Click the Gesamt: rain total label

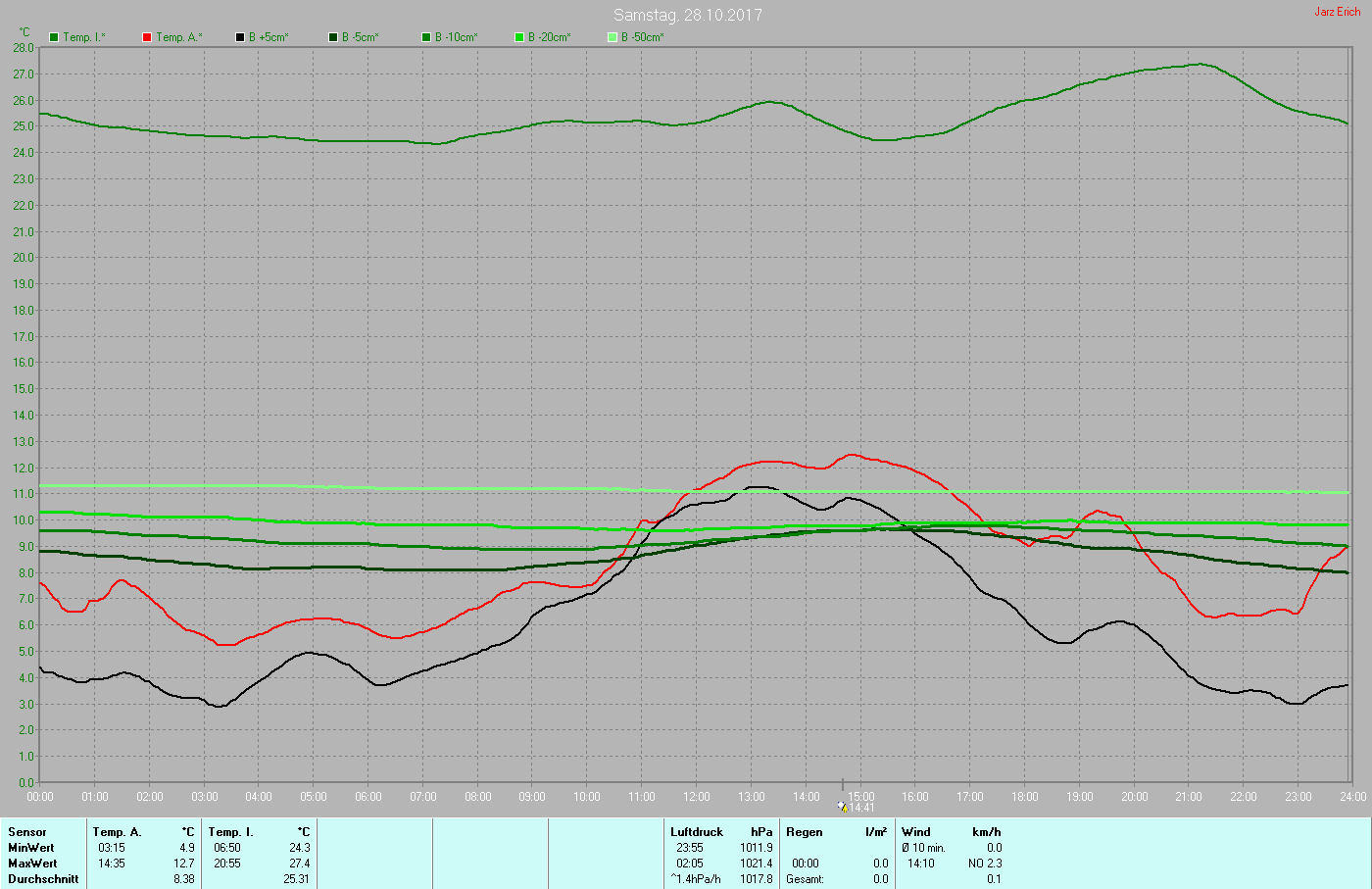pyautogui.click(x=805, y=879)
